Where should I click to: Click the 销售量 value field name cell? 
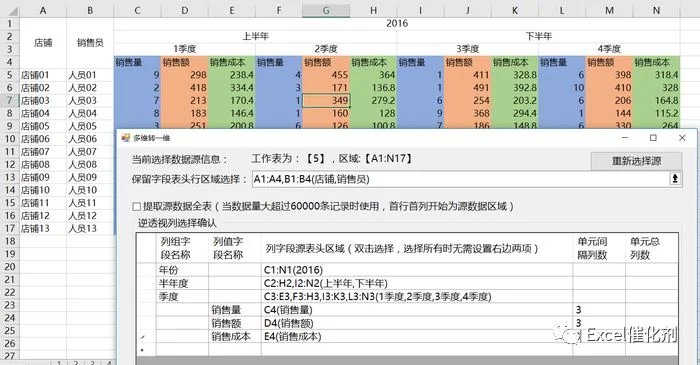click(x=235, y=310)
